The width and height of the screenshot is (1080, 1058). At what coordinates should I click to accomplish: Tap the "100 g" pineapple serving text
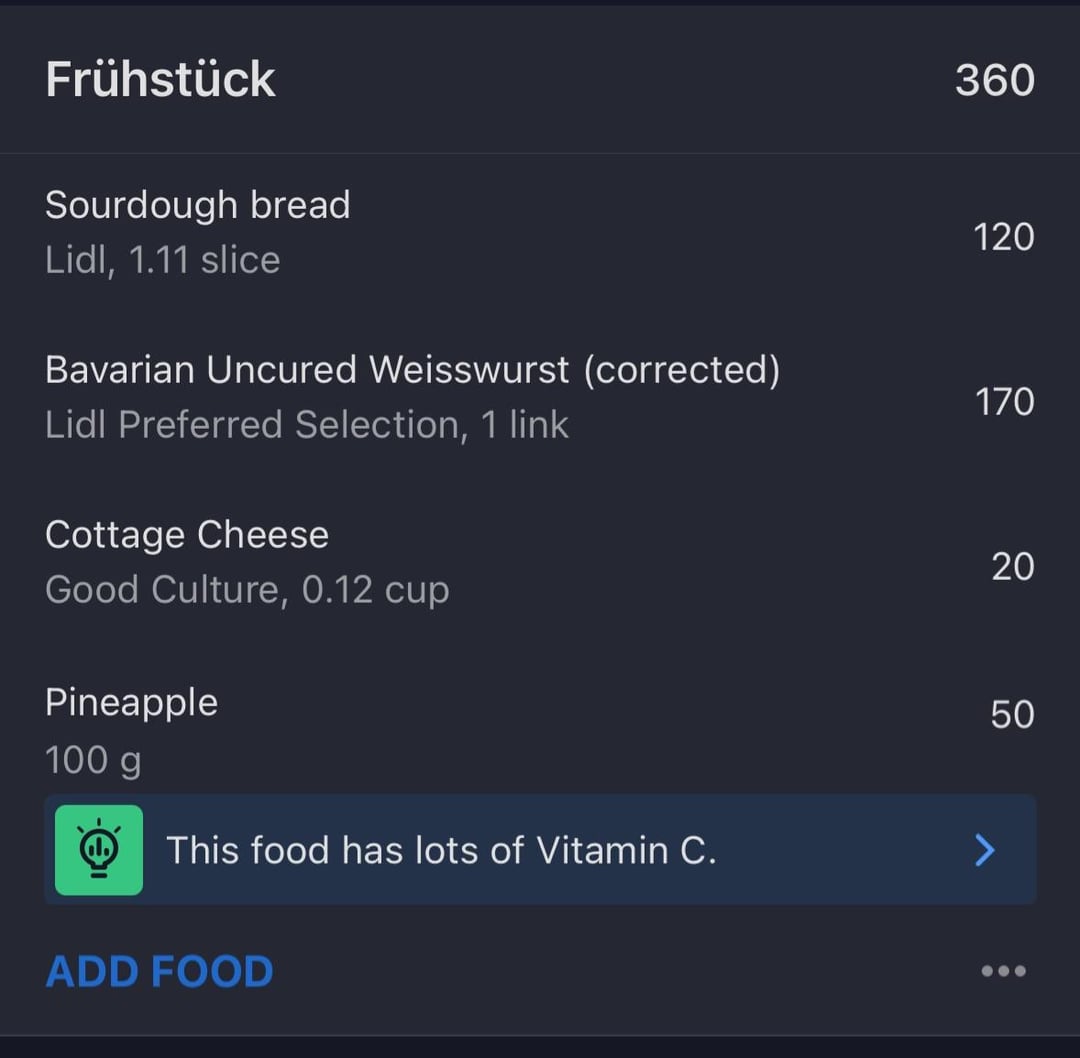(93, 760)
